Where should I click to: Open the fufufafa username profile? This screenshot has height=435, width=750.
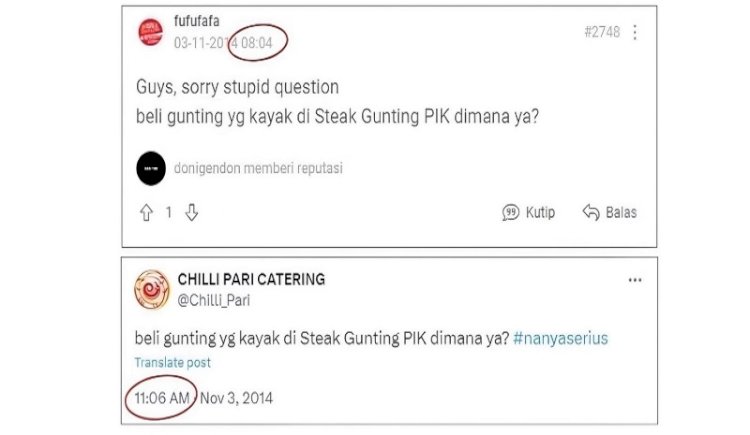(x=197, y=21)
